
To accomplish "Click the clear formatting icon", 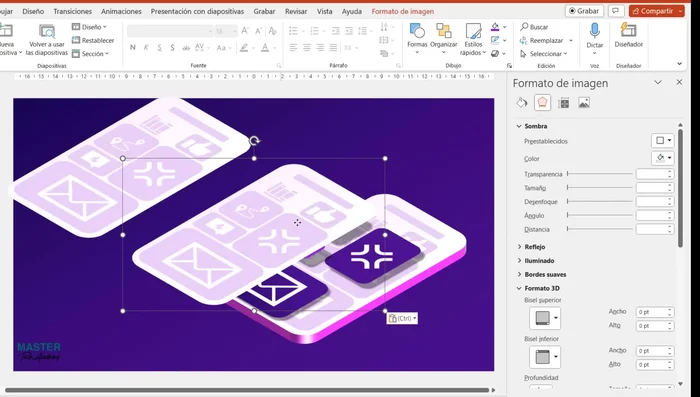I will coord(273,31).
